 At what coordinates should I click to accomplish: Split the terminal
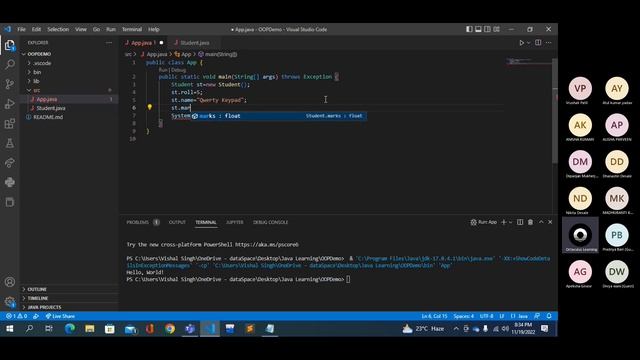tap(520, 222)
